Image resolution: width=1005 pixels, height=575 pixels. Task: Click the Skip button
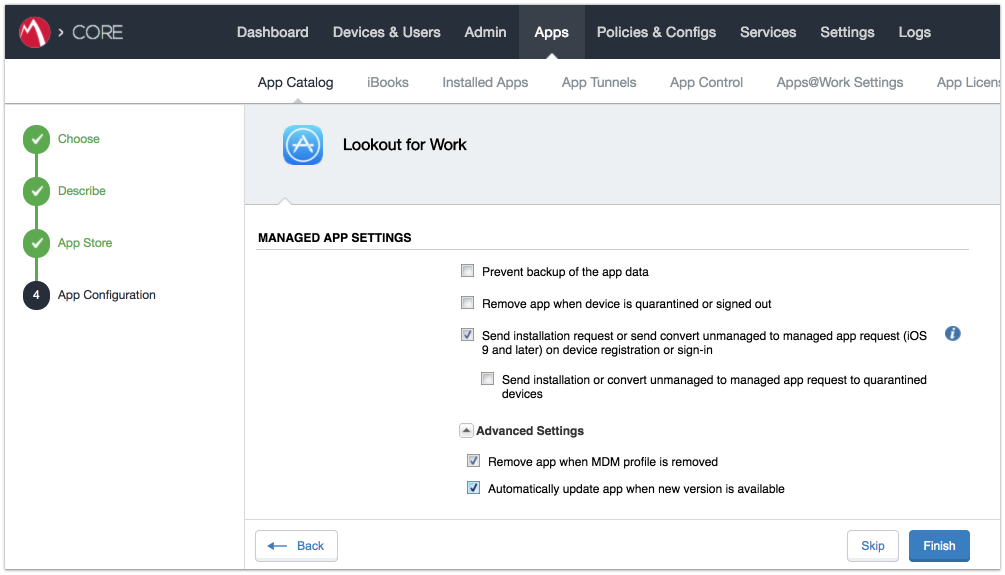(x=872, y=546)
